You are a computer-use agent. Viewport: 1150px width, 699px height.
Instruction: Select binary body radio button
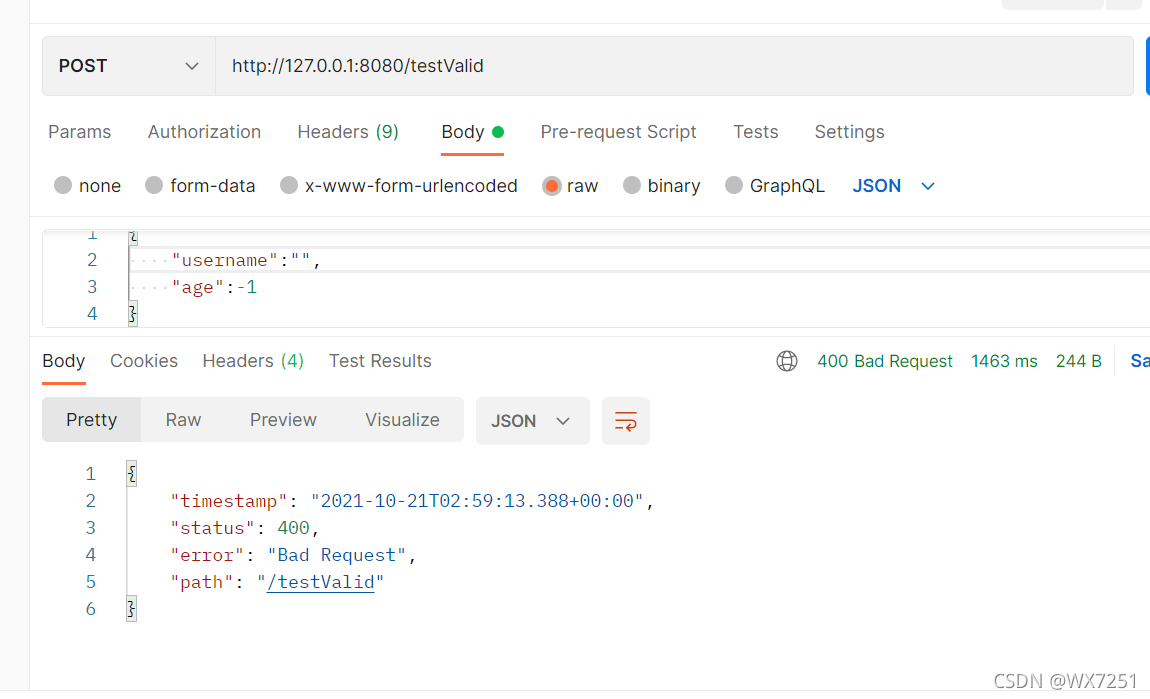(x=632, y=186)
